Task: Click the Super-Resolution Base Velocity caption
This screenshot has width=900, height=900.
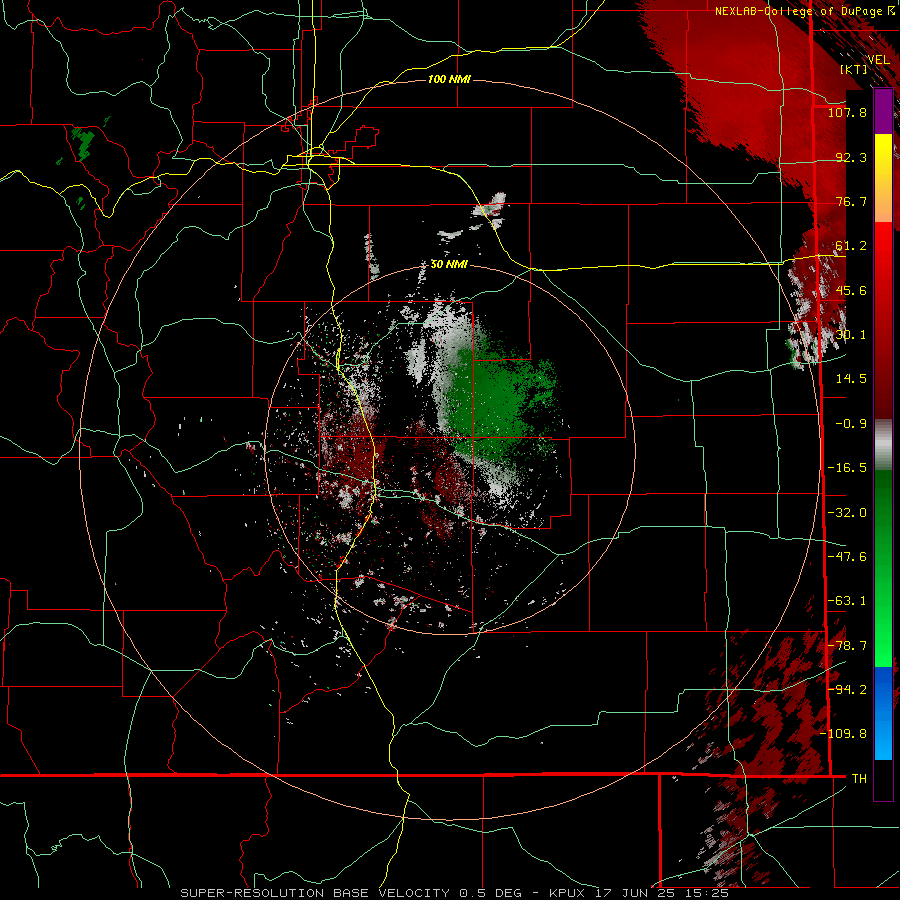Action: 455,893
